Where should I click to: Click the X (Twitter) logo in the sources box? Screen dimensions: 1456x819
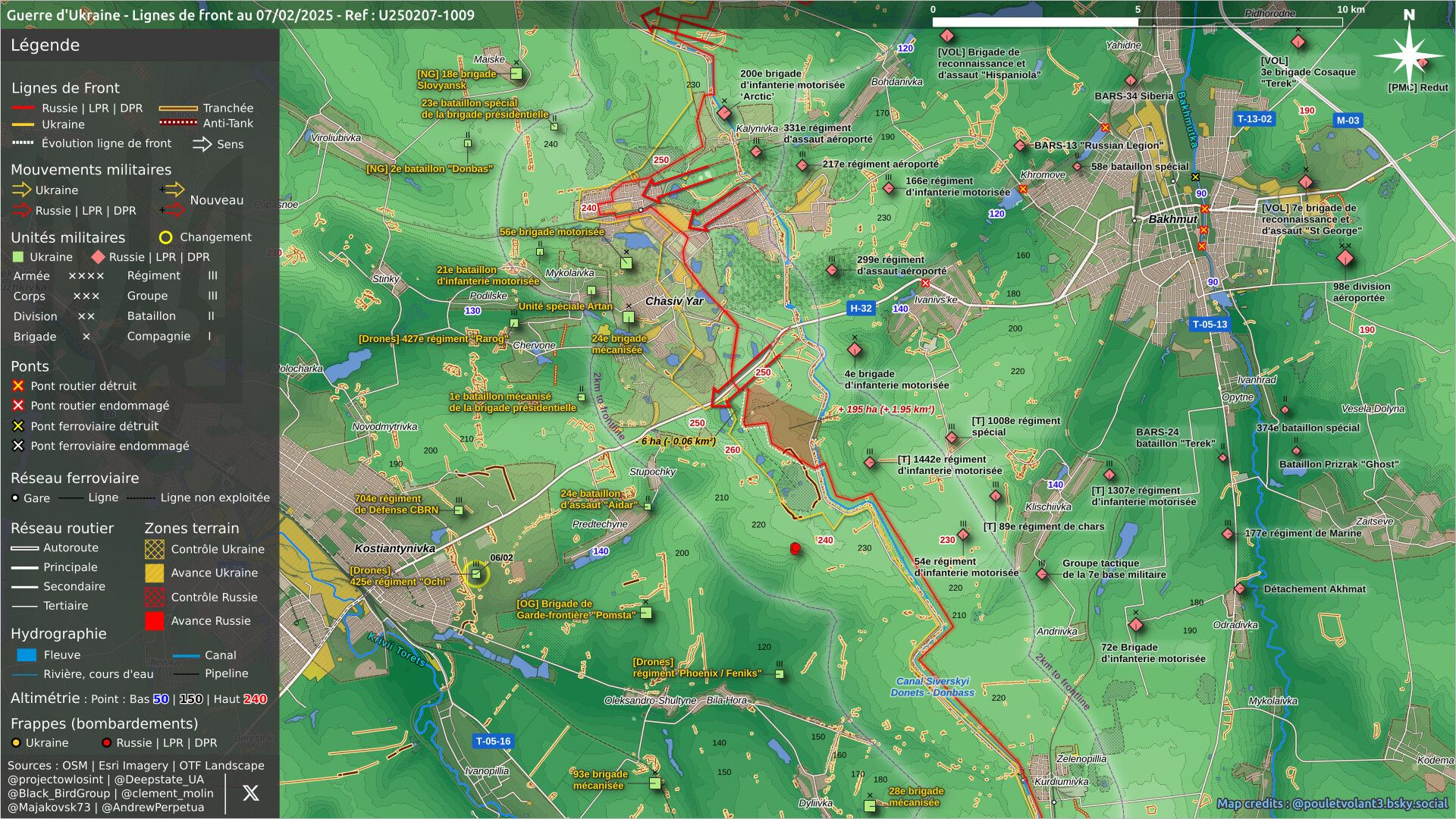250,792
